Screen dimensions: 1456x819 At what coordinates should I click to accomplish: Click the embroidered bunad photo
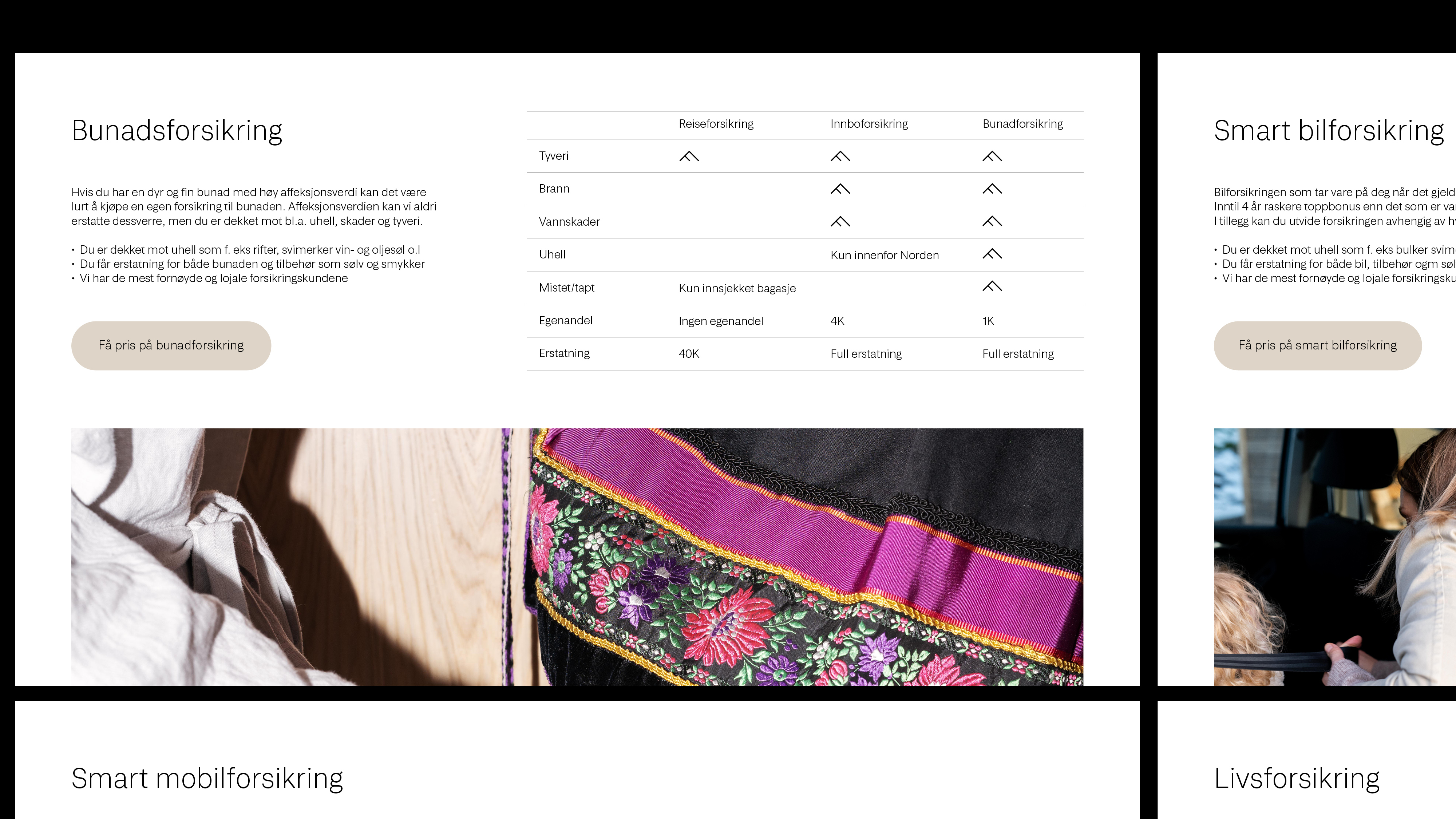pos(577,557)
